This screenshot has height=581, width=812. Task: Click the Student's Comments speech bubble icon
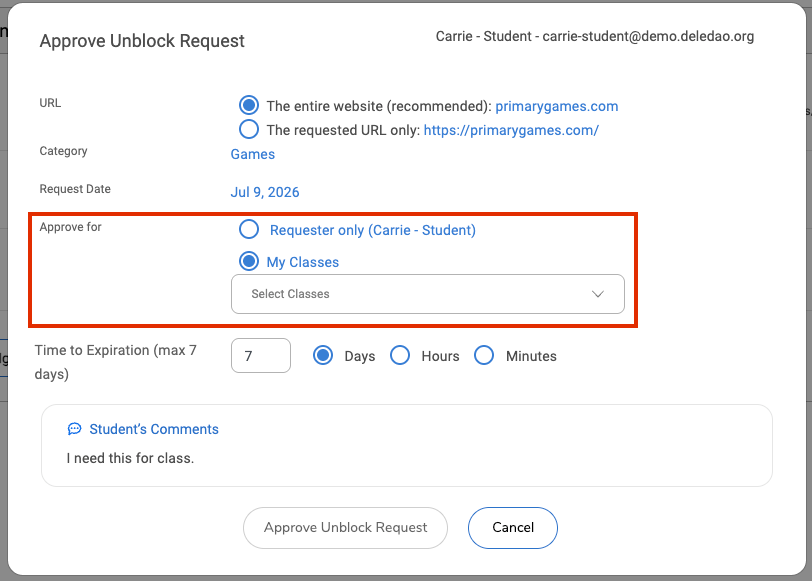[75, 429]
